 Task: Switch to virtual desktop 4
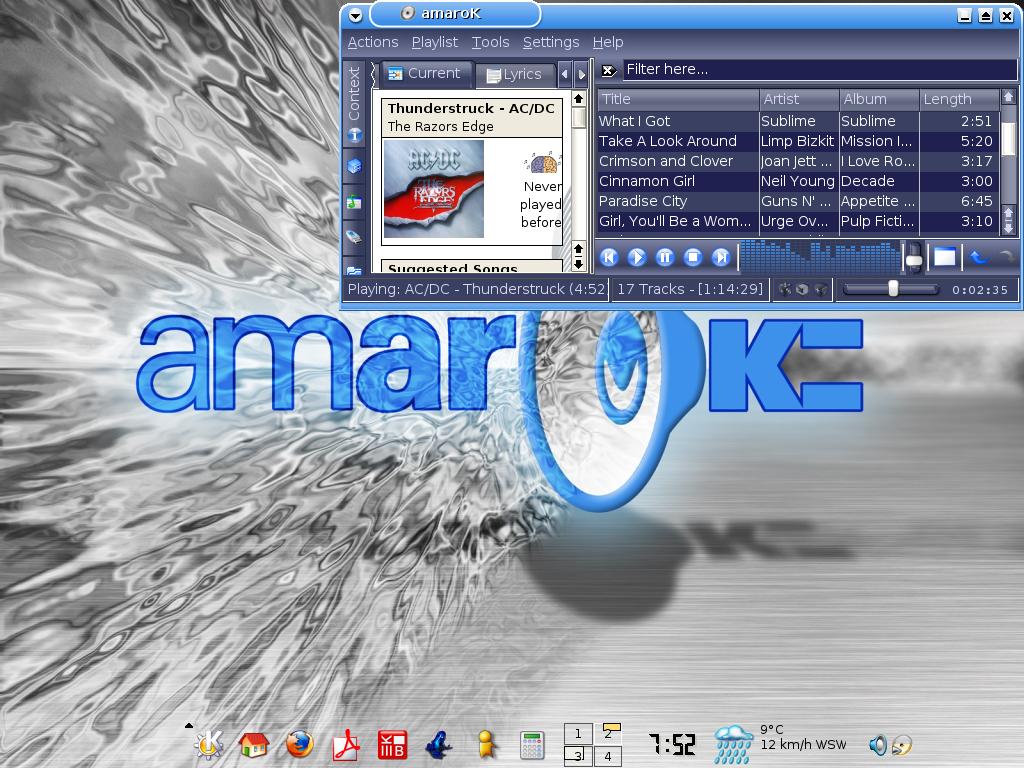(607, 757)
